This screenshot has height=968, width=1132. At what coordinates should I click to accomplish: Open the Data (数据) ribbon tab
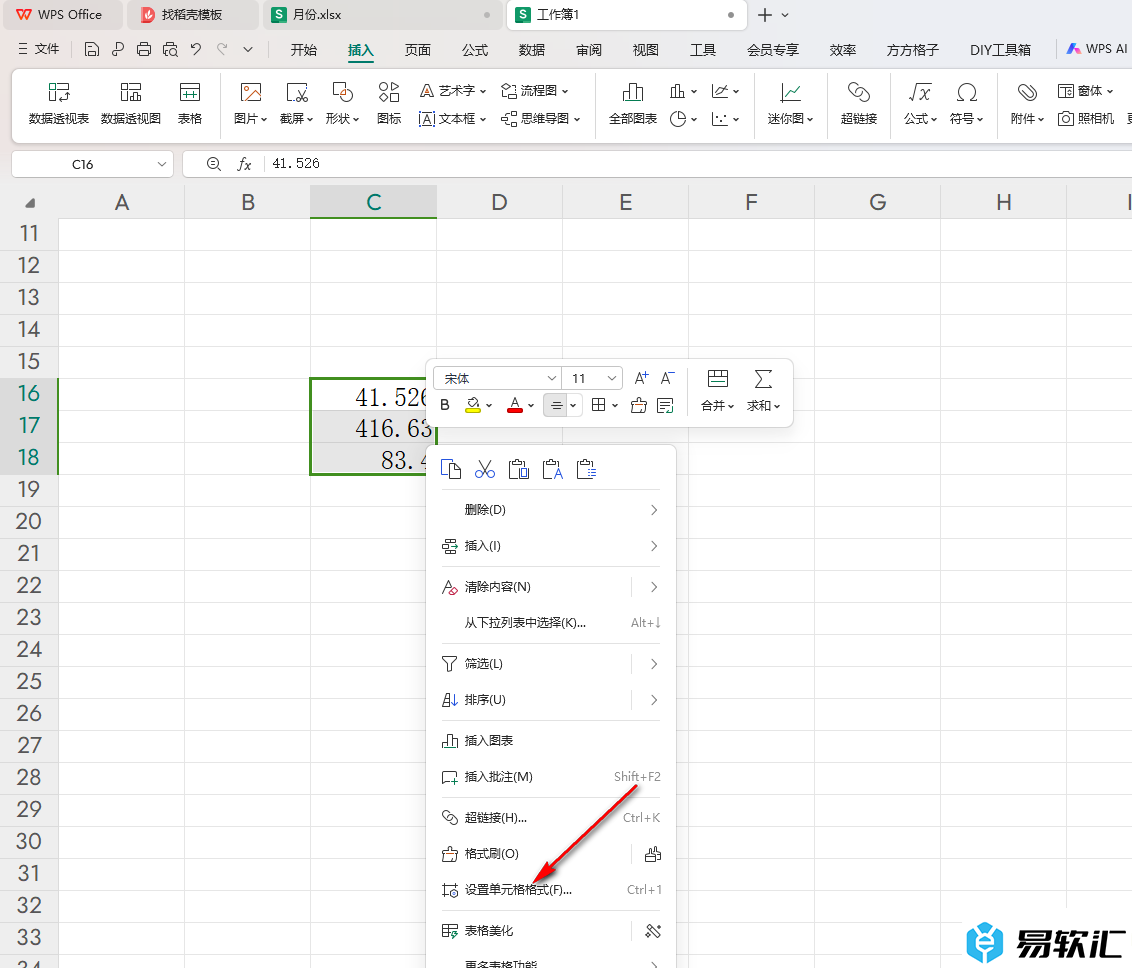tap(531, 50)
